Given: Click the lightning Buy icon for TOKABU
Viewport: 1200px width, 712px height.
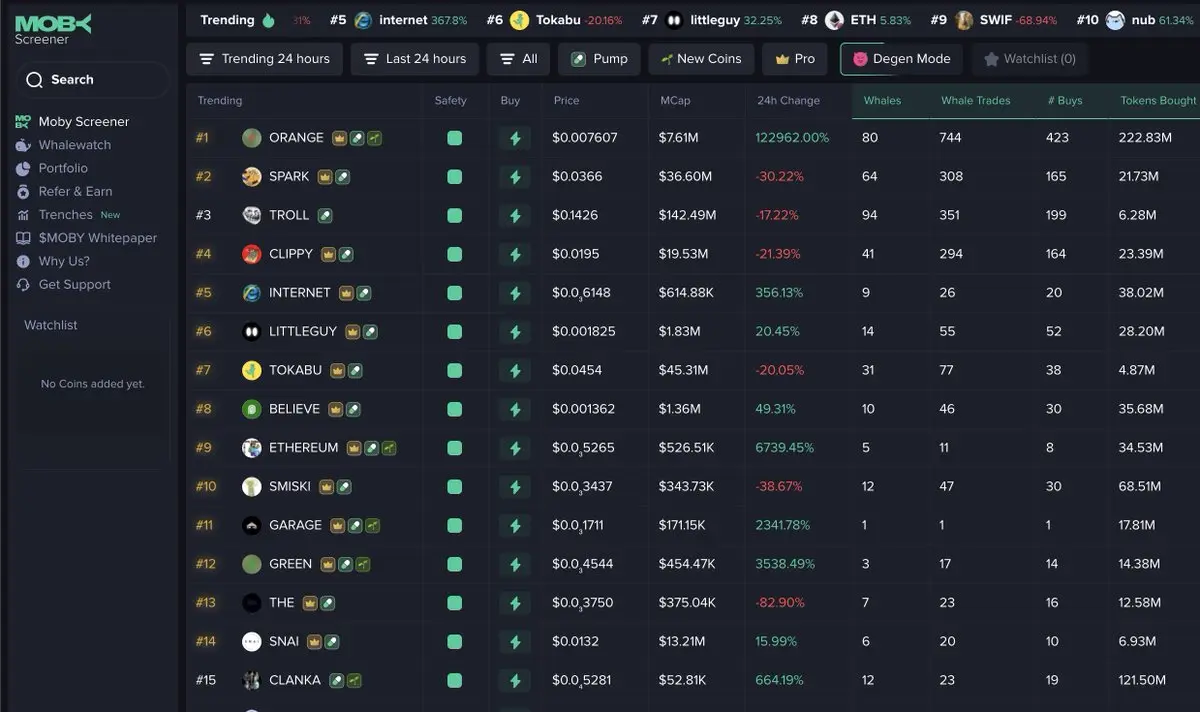Looking at the screenshot, I should coord(515,370).
